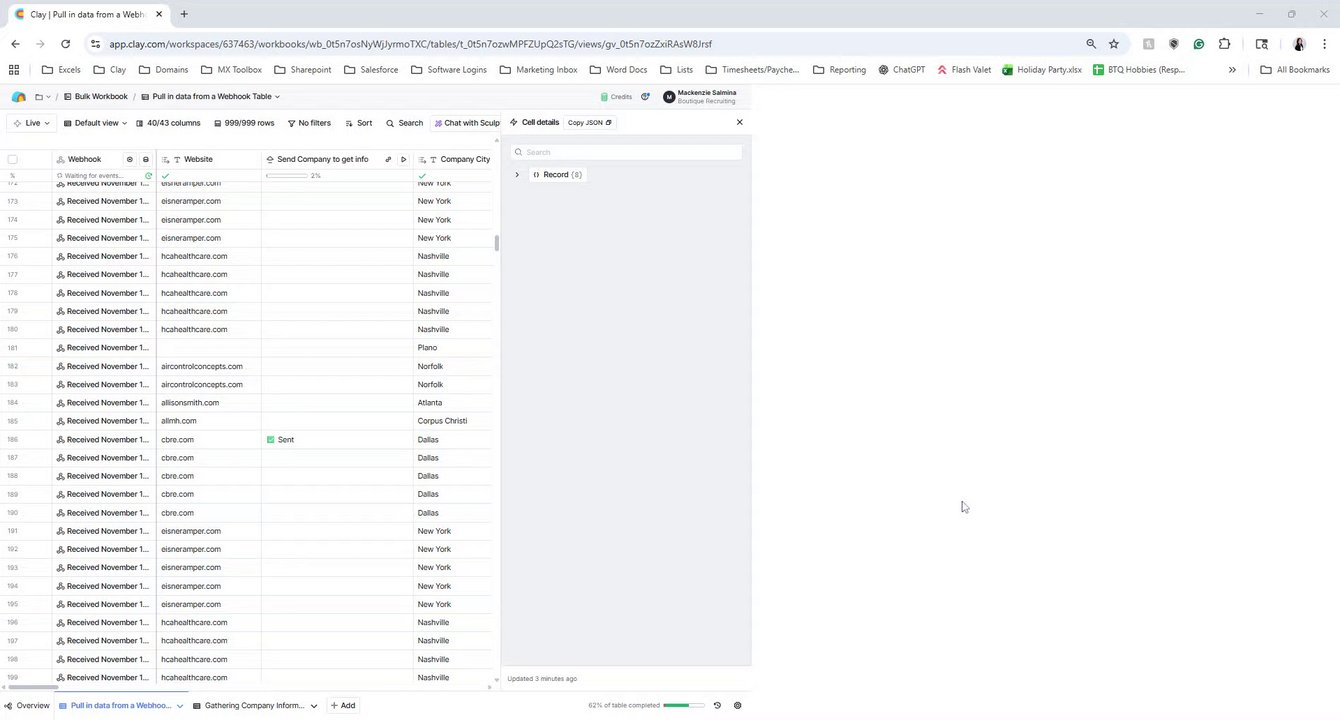Open the dropdown arrow beside the folder icon

[49, 97]
